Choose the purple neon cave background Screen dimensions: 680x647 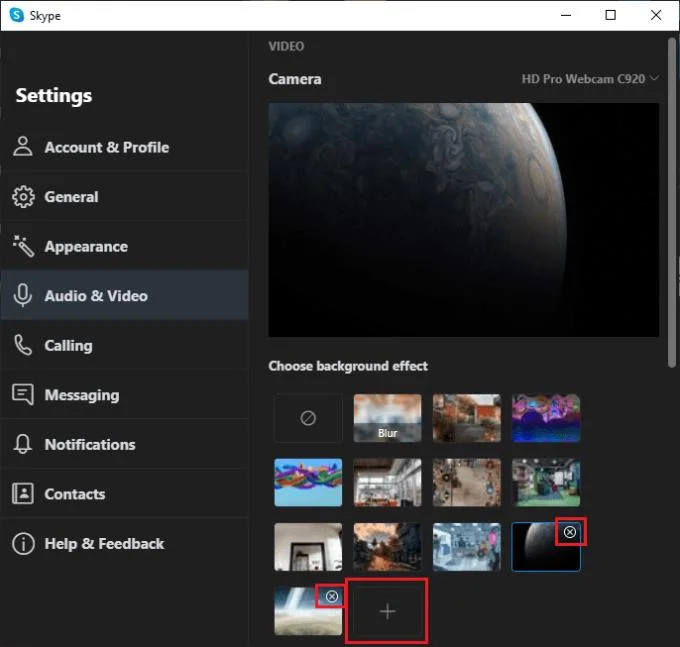546,418
